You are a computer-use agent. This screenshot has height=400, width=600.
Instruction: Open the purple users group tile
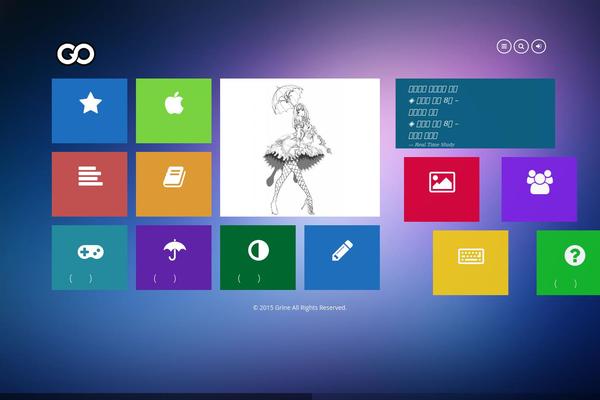click(x=540, y=189)
